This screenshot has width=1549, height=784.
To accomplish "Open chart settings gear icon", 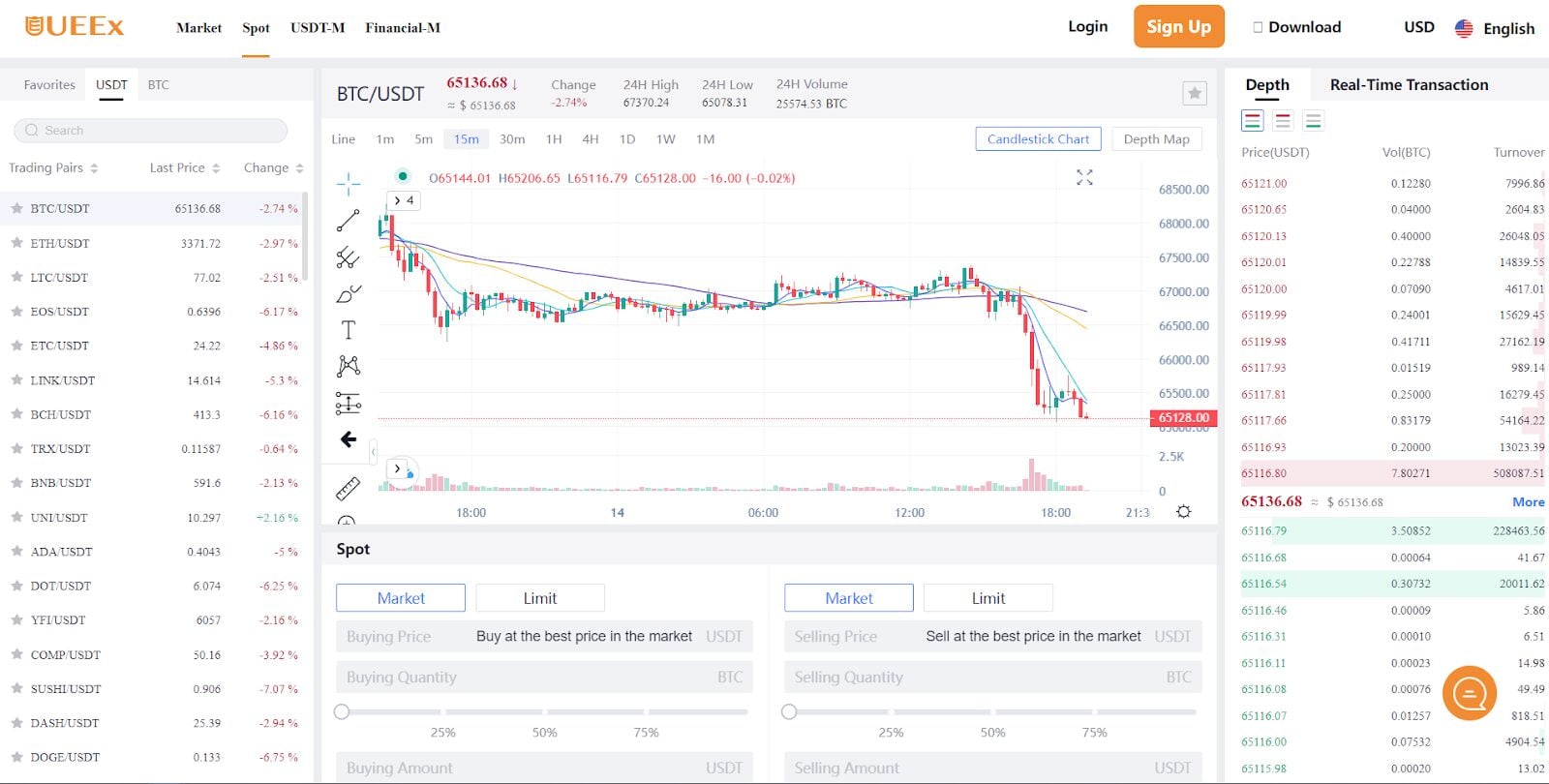I will [x=1183, y=512].
